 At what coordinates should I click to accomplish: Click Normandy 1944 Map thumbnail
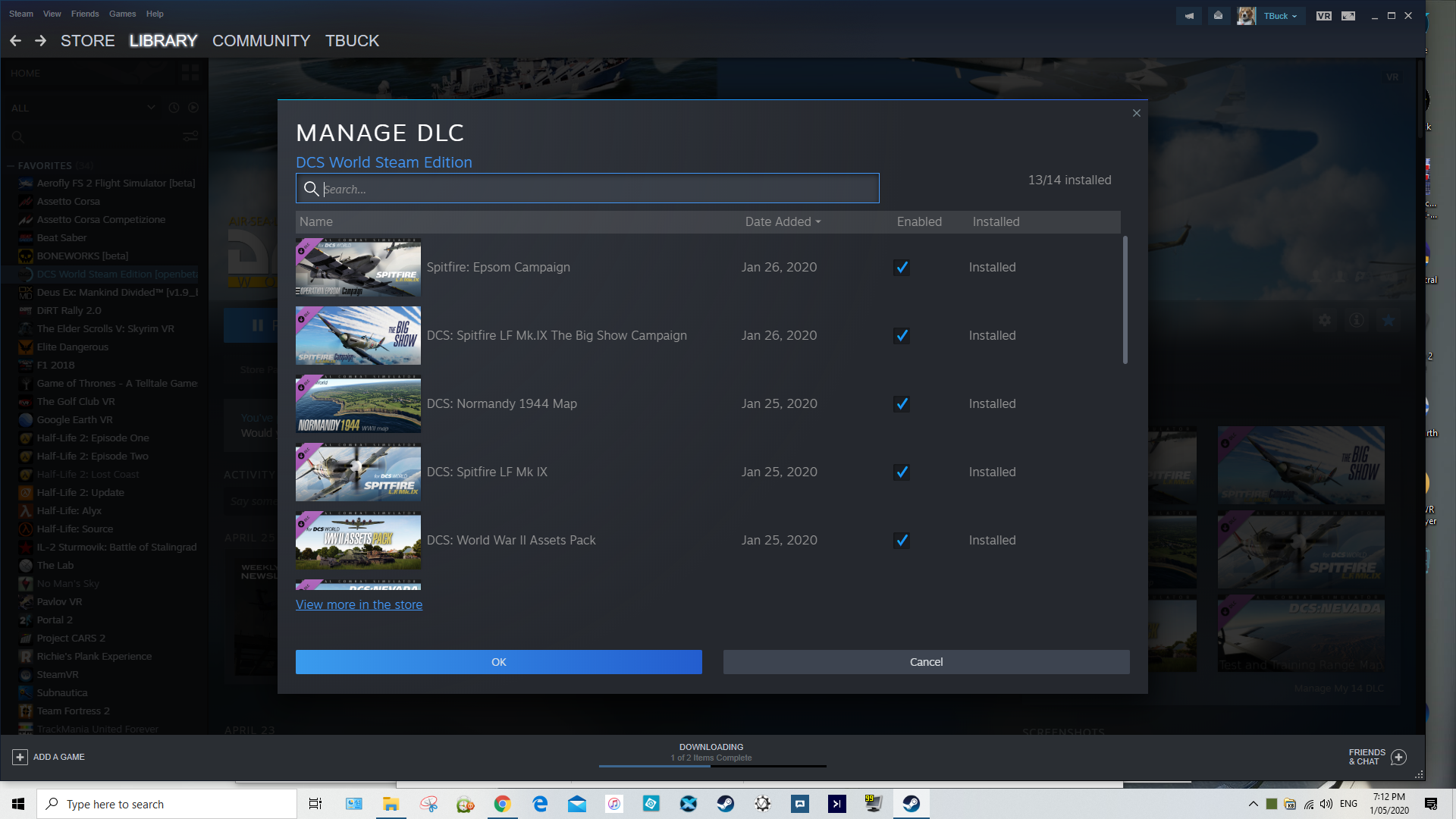point(358,403)
